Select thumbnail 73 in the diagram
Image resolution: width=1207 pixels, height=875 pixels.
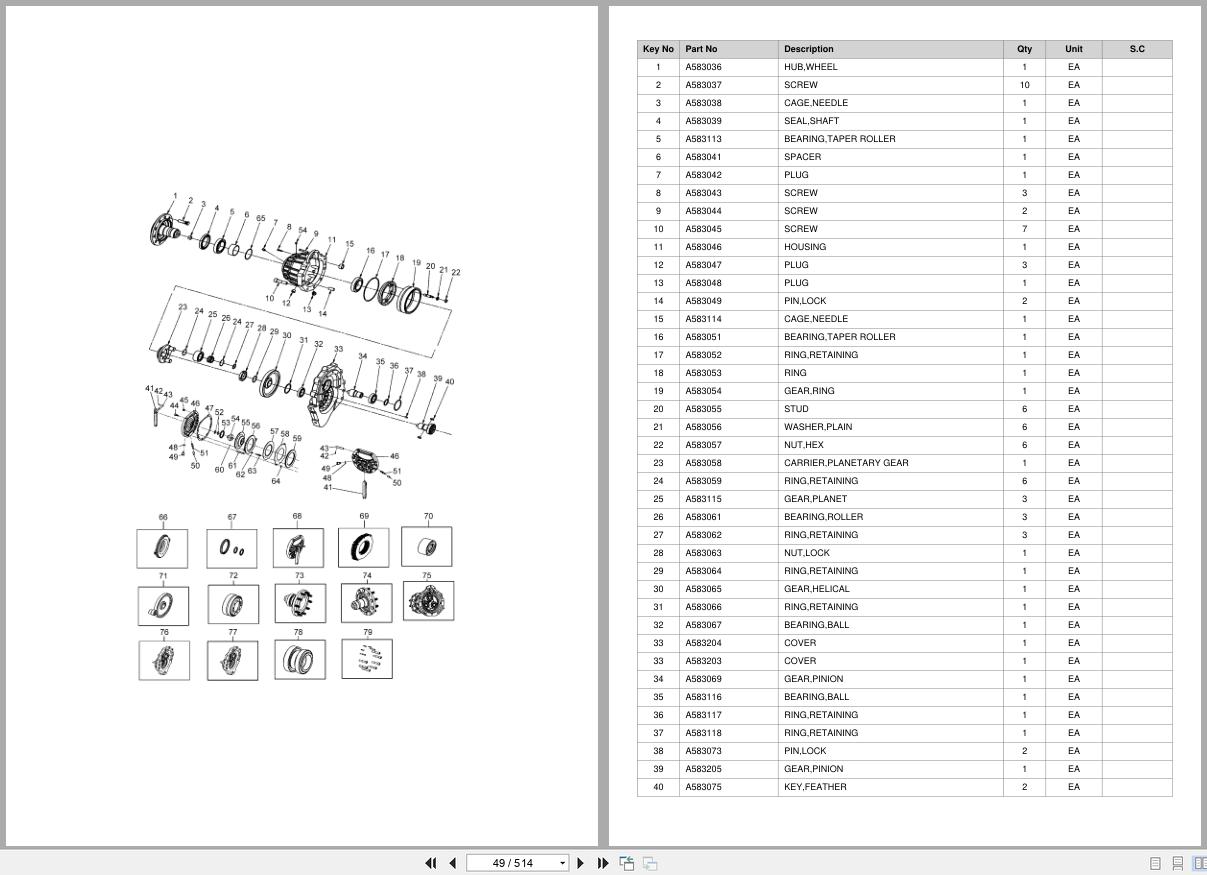pos(299,603)
